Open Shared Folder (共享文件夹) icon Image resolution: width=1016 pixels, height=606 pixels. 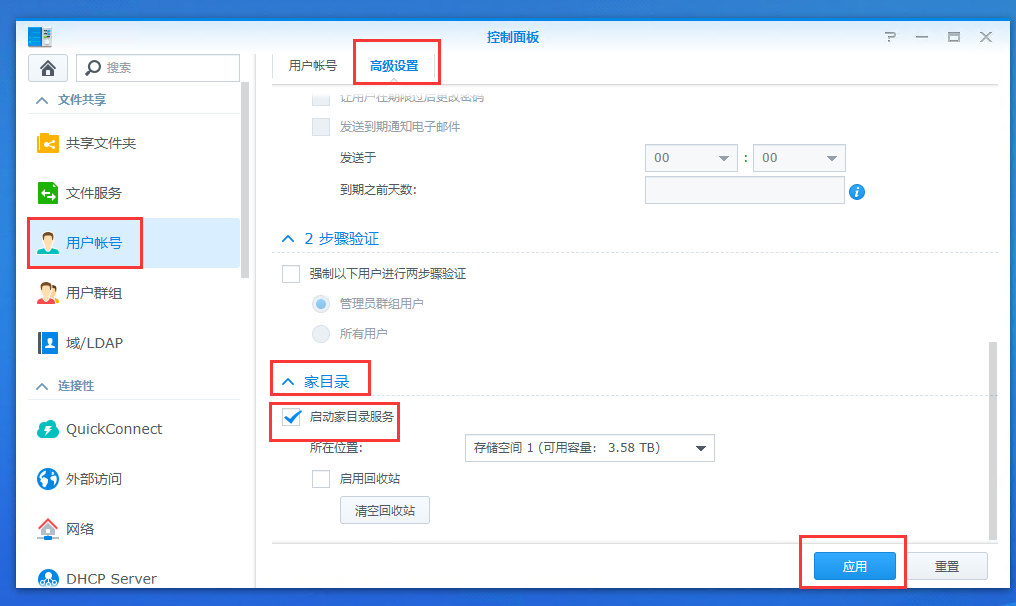click(x=48, y=143)
